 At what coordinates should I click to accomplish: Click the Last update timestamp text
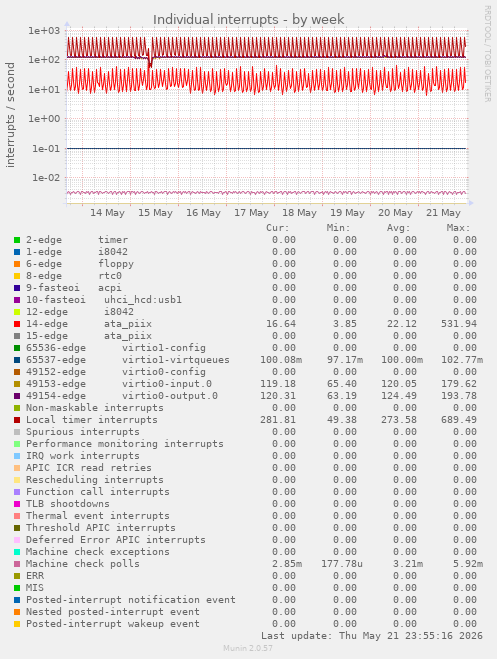[x=372, y=635]
